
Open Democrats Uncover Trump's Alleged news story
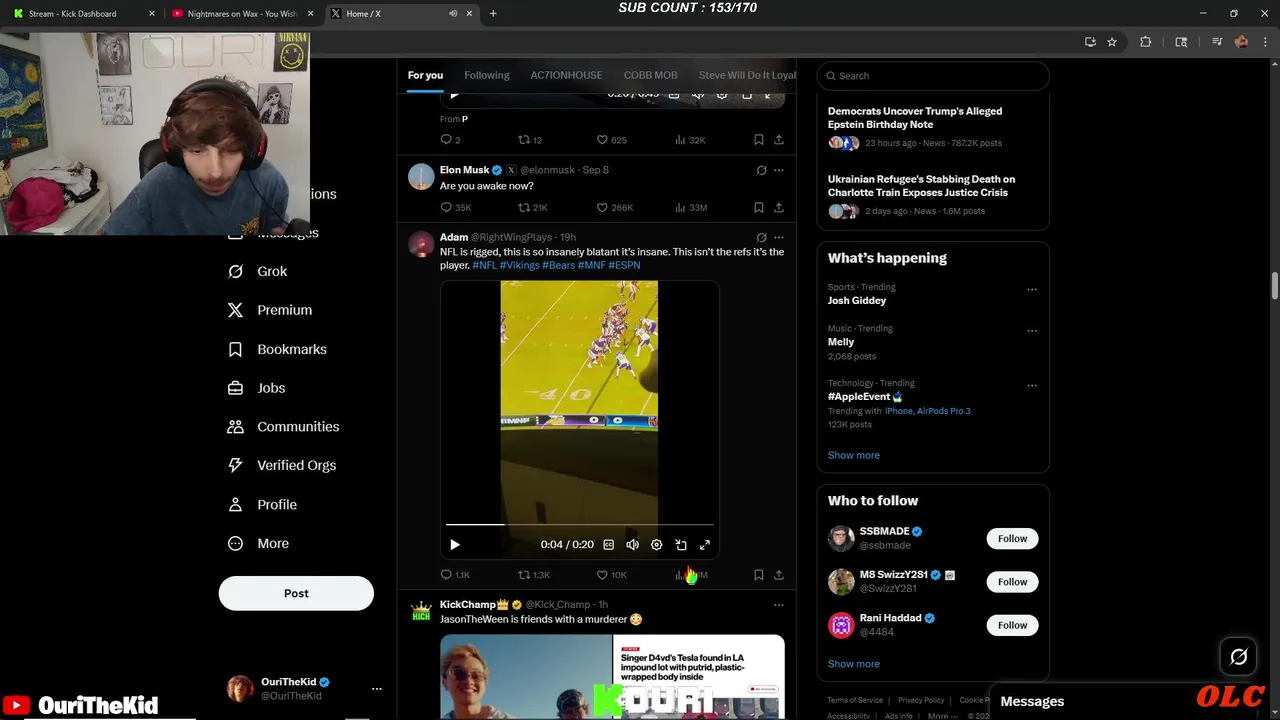(x=914, y=118)
